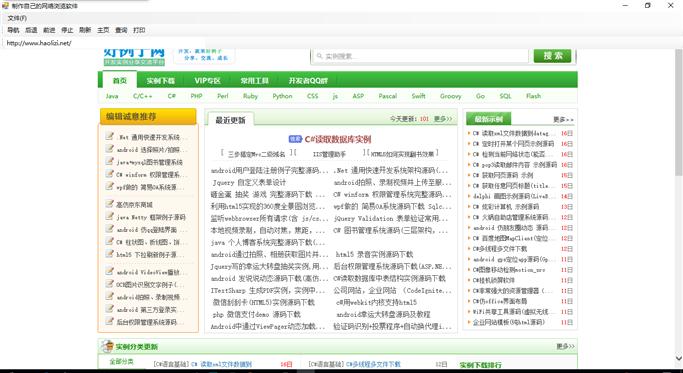Go forward with the 前进 button
The width and height of the screenshot is (683, 373).
[x=49, y=30]
